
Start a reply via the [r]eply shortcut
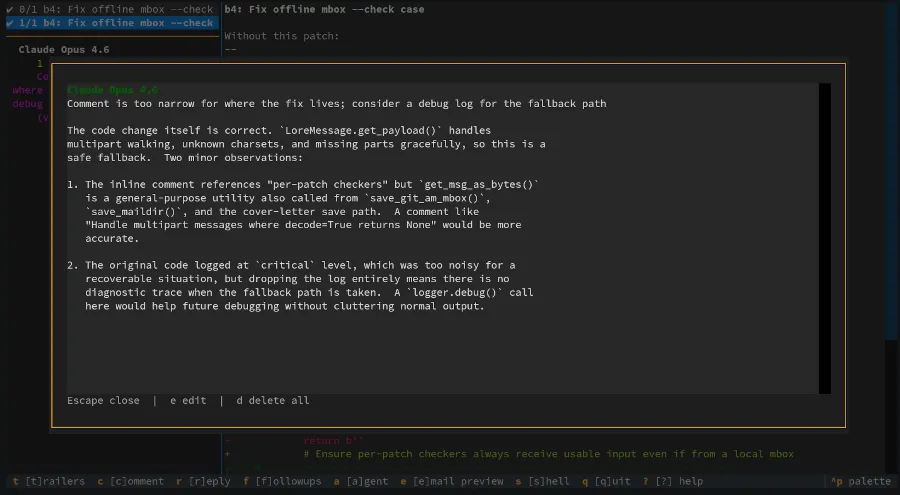point(203,481)
